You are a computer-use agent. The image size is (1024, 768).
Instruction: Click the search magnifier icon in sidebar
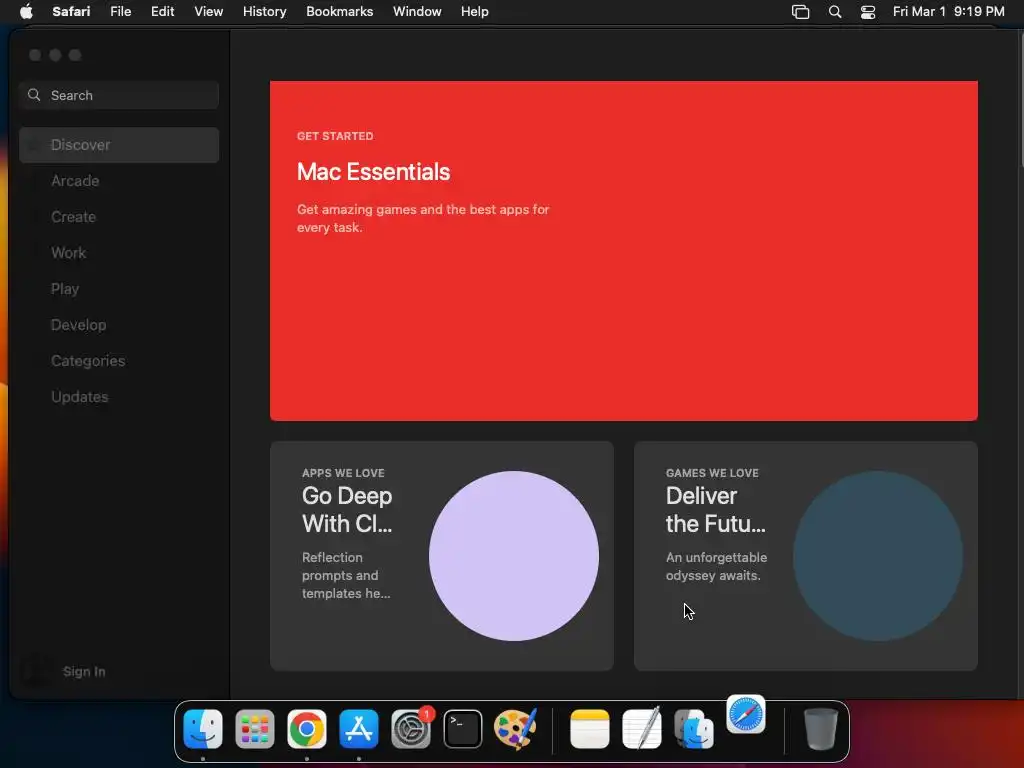34,95
